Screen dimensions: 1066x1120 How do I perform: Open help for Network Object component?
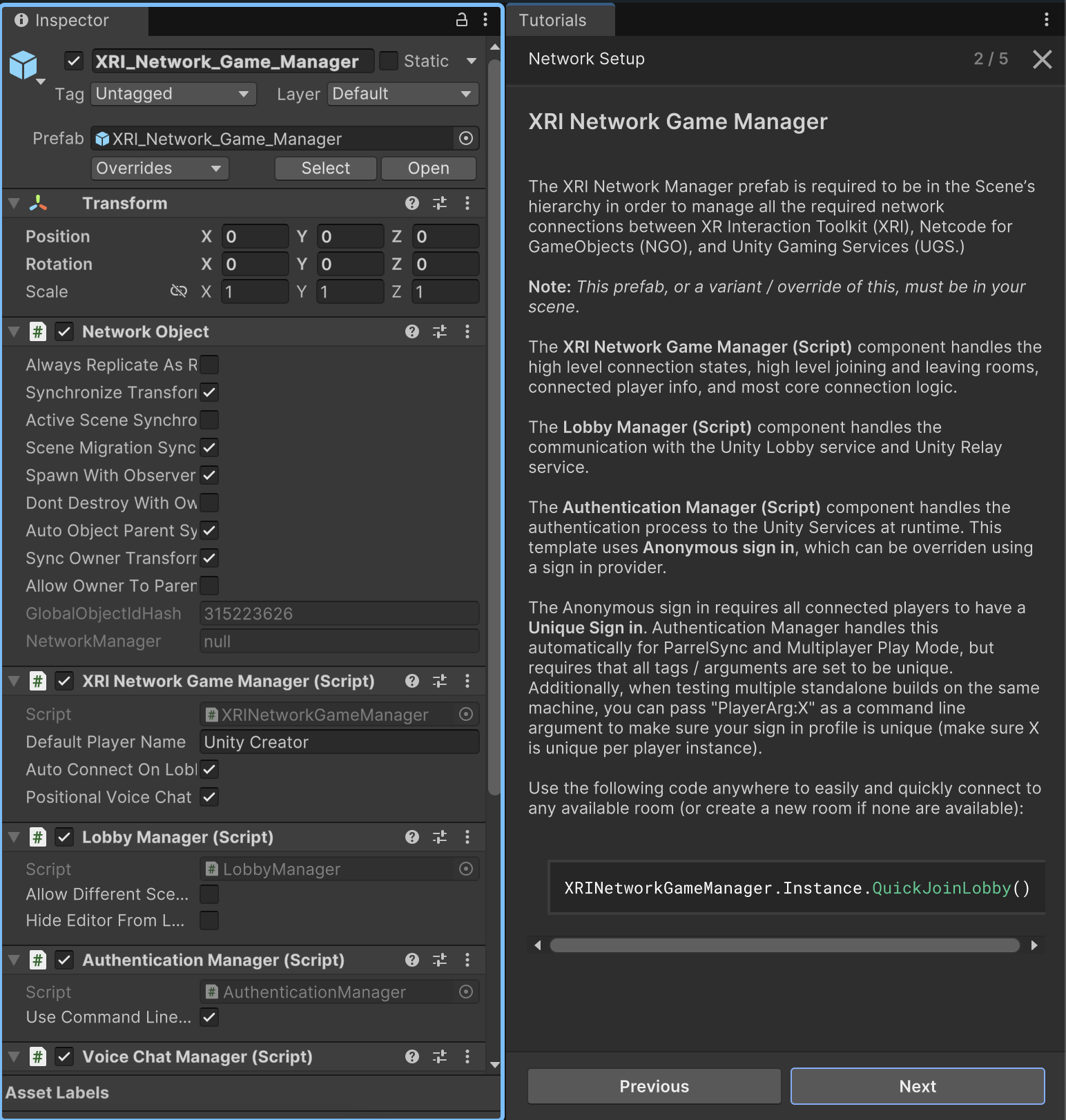pyautogui.click(x=412, y=331)
